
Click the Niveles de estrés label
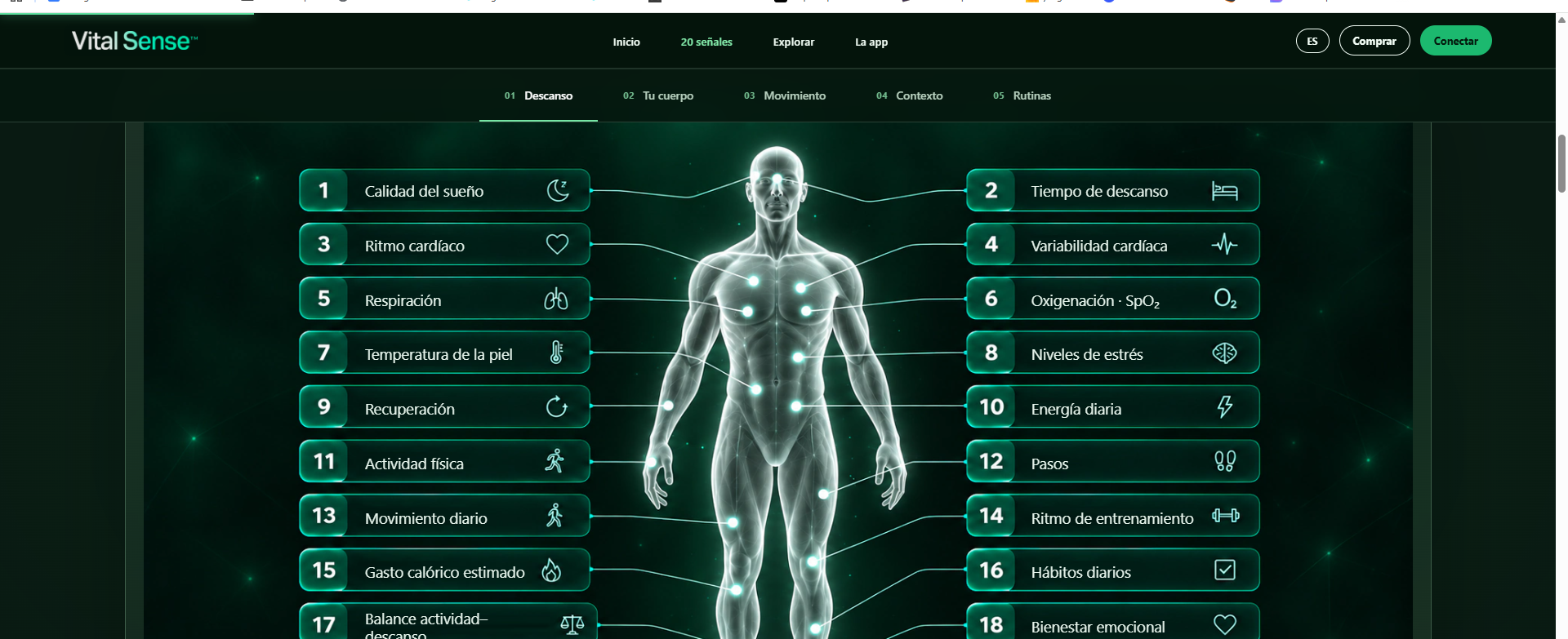(x=1087, y=354)
